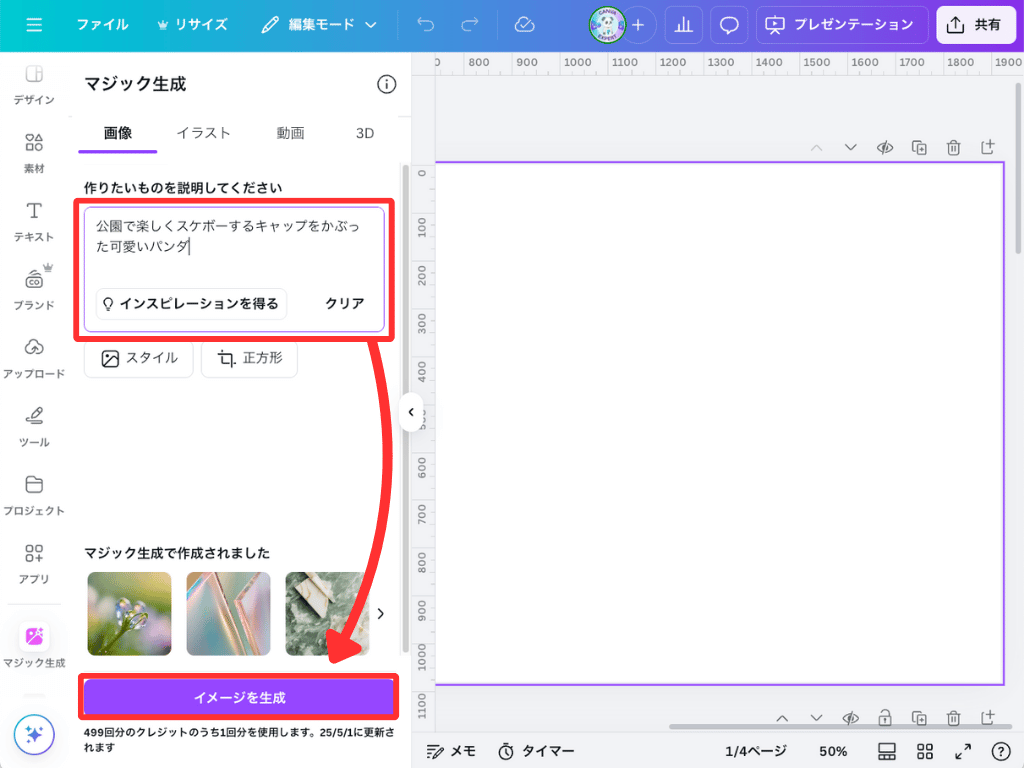Click the insights bar chart icon in the top bar

(684, 24)
